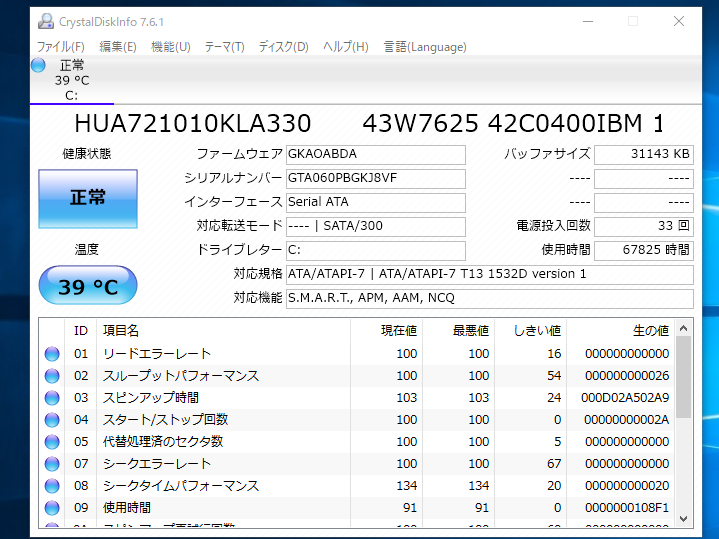719x539 pixels.
Task: Open the 機能(U) menu
Action: [x=171, y=47]
